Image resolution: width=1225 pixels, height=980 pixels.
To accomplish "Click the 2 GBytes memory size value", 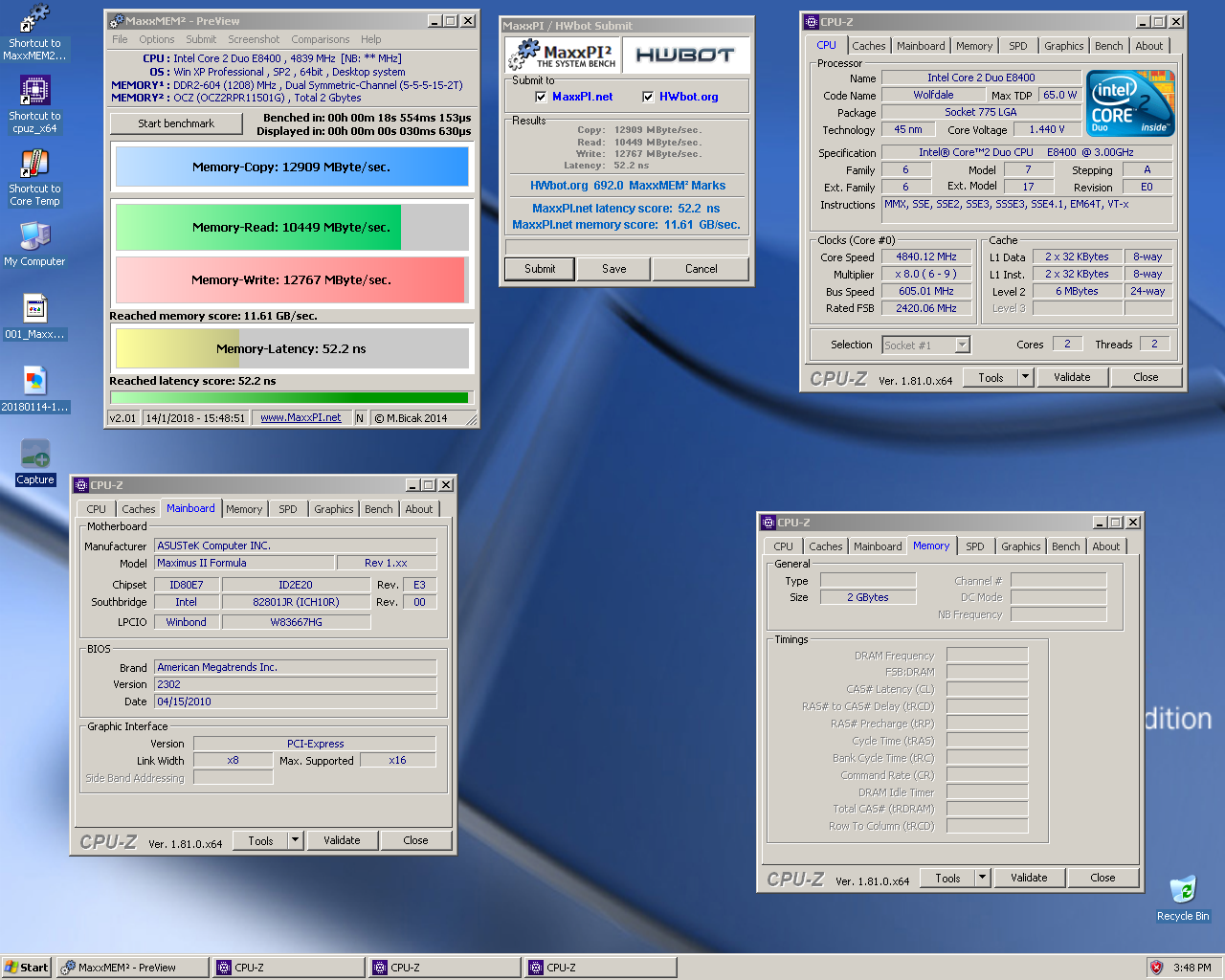I will tap(868, 597).
